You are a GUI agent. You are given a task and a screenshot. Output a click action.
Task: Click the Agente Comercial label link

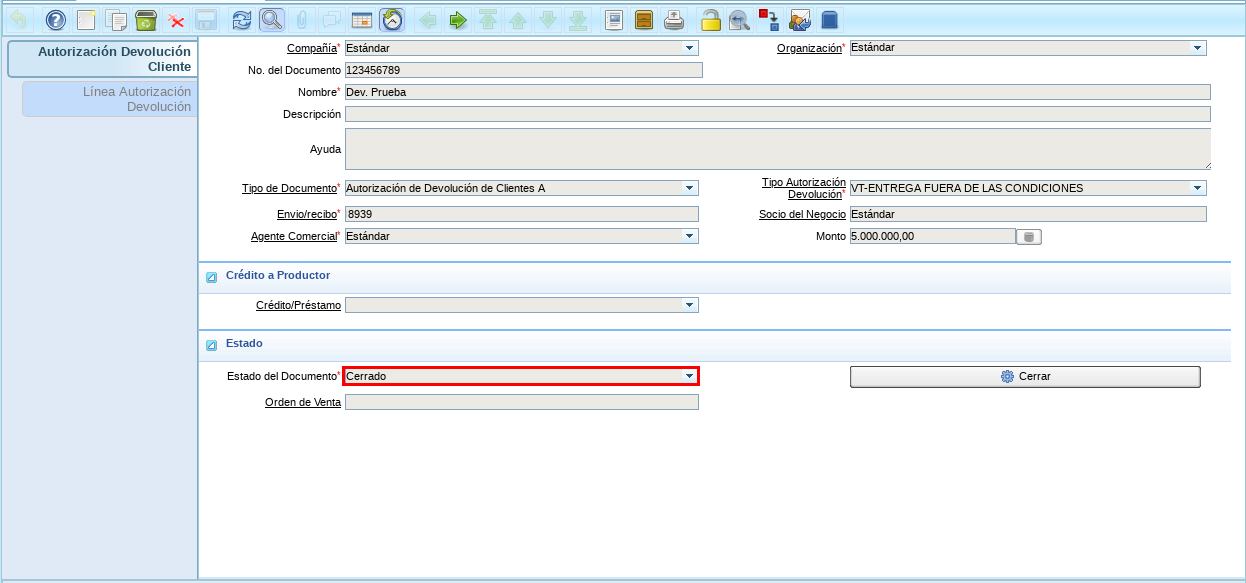[294, 236]
